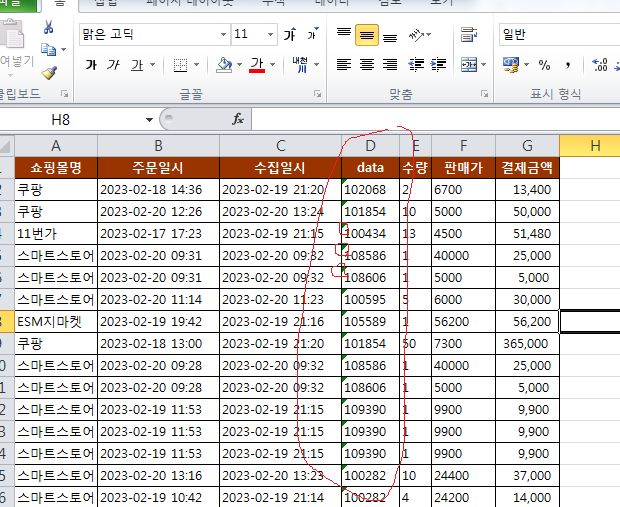
Task: Open underline style dropdown arrow
Action: [x=153, y=64]
